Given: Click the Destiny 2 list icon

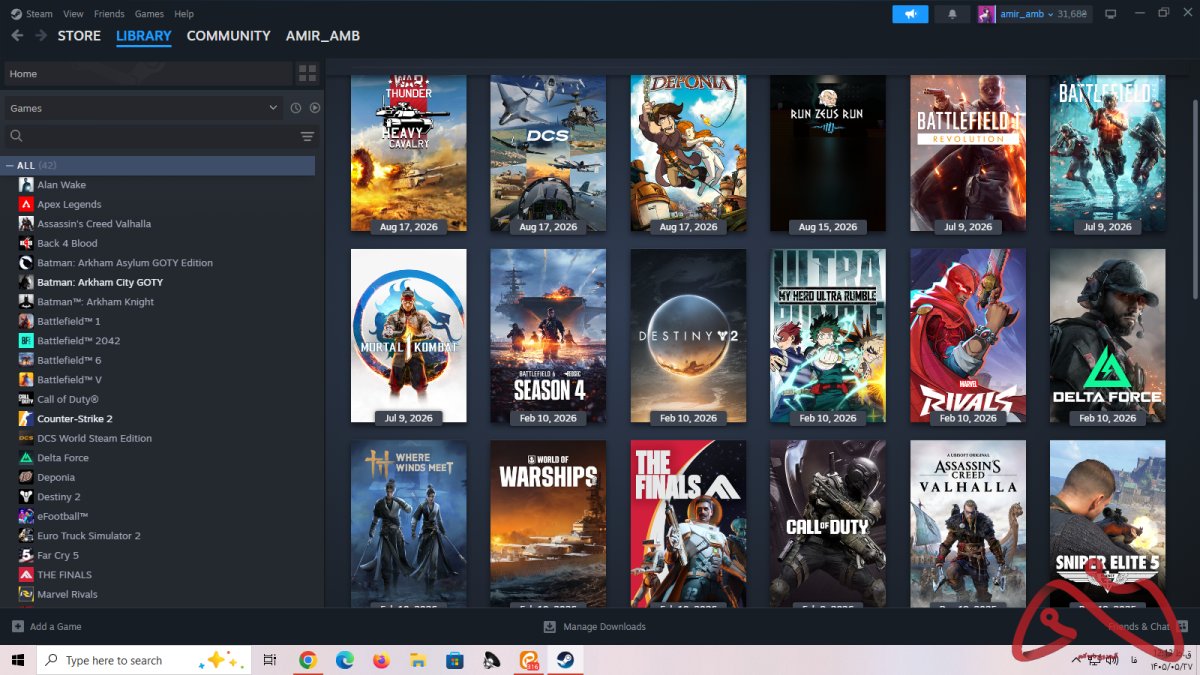Looking at the screenshot, I should (26, 497).
